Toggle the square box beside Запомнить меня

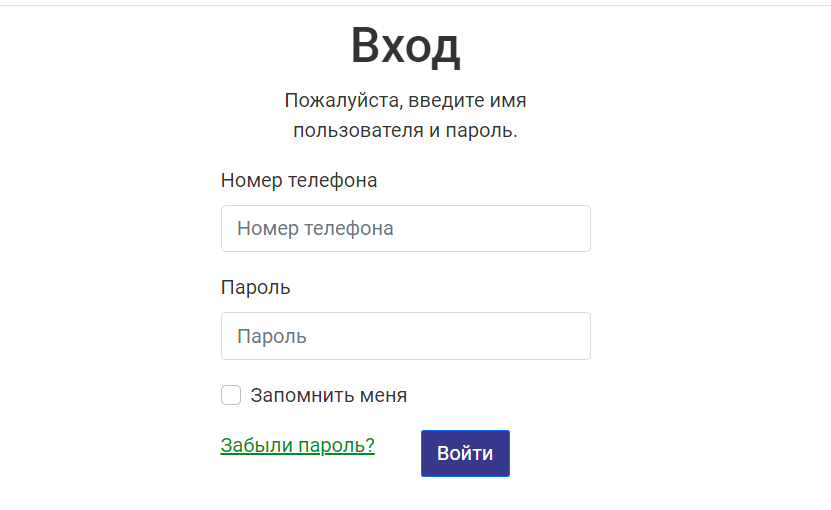click(x=231, y=395)
